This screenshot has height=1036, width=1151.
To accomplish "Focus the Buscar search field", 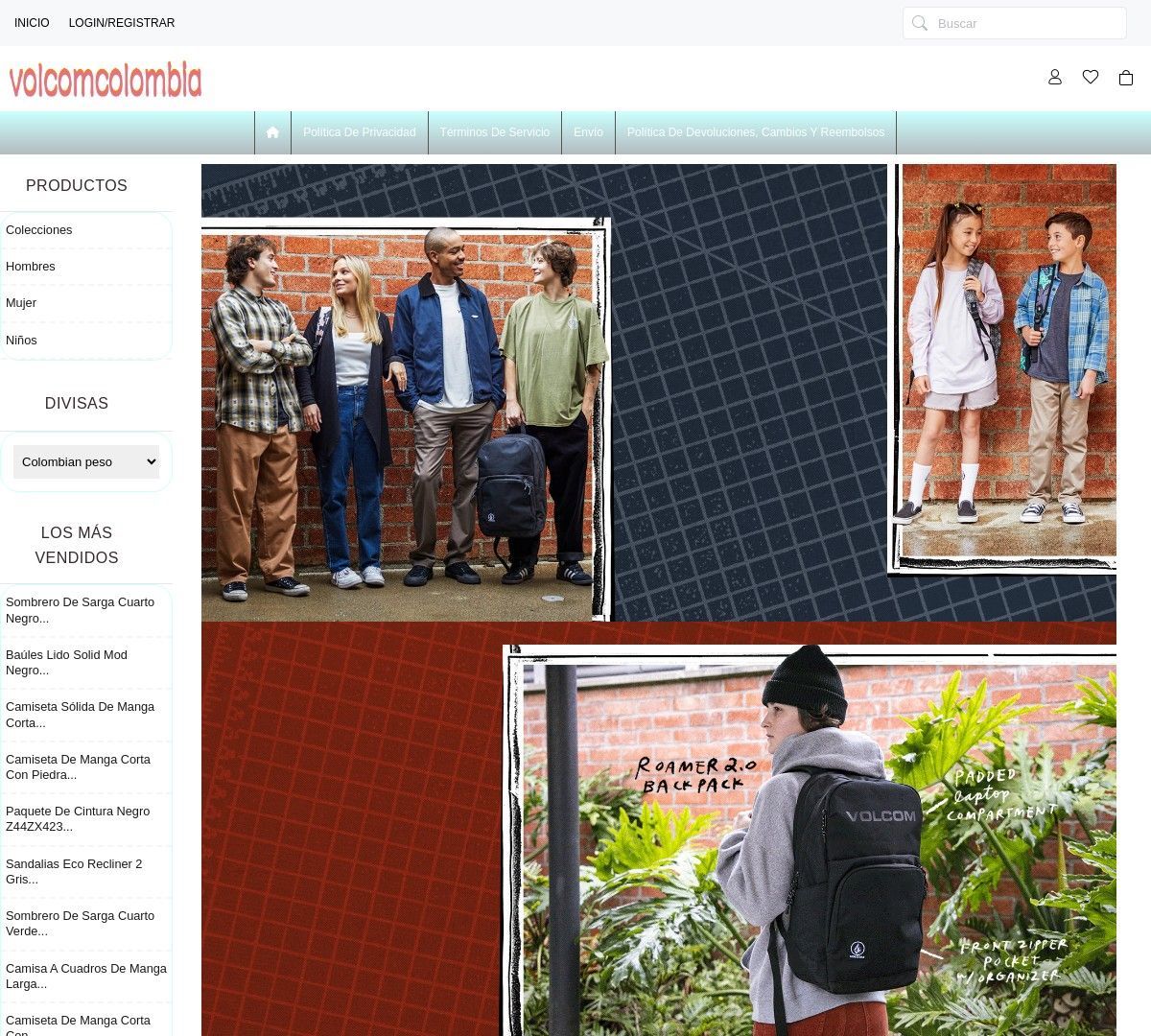I will [1015, 23].
